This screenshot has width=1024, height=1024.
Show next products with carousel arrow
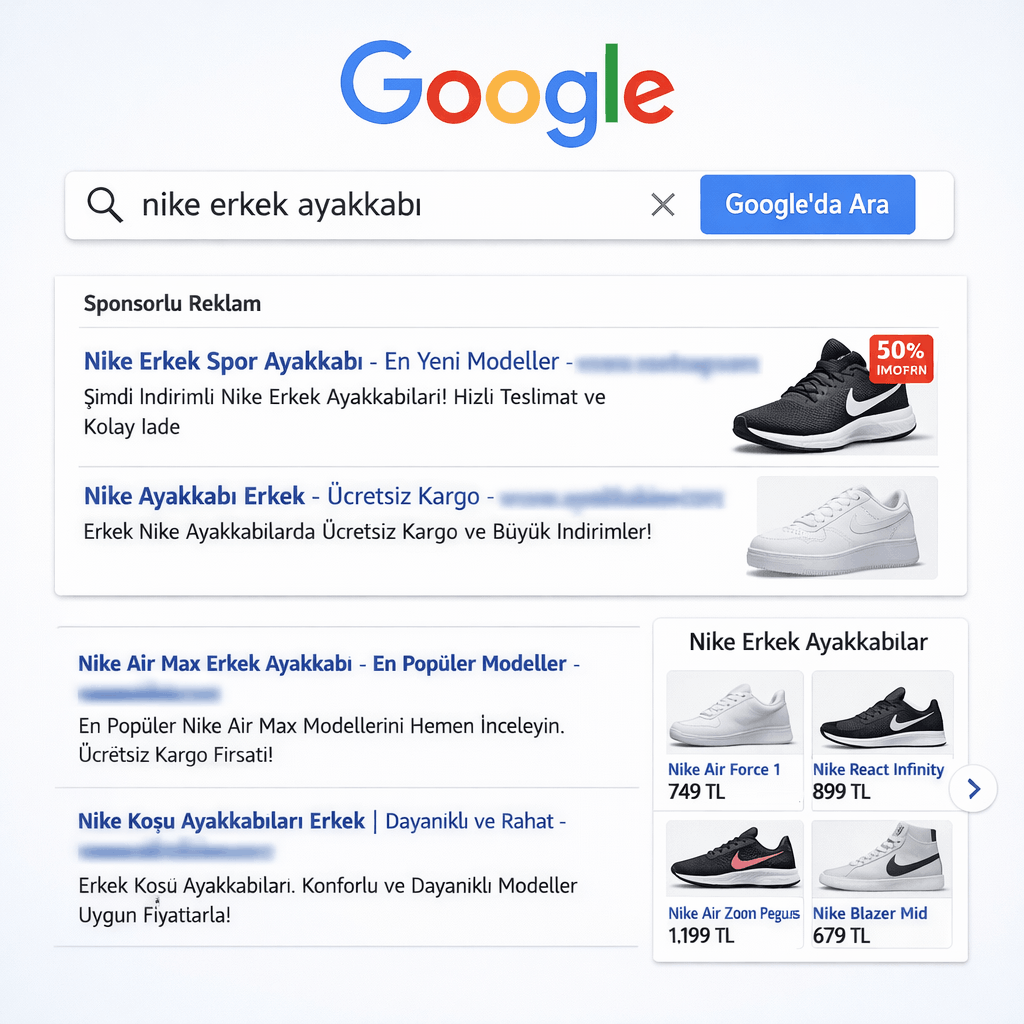tap(973, 789)
